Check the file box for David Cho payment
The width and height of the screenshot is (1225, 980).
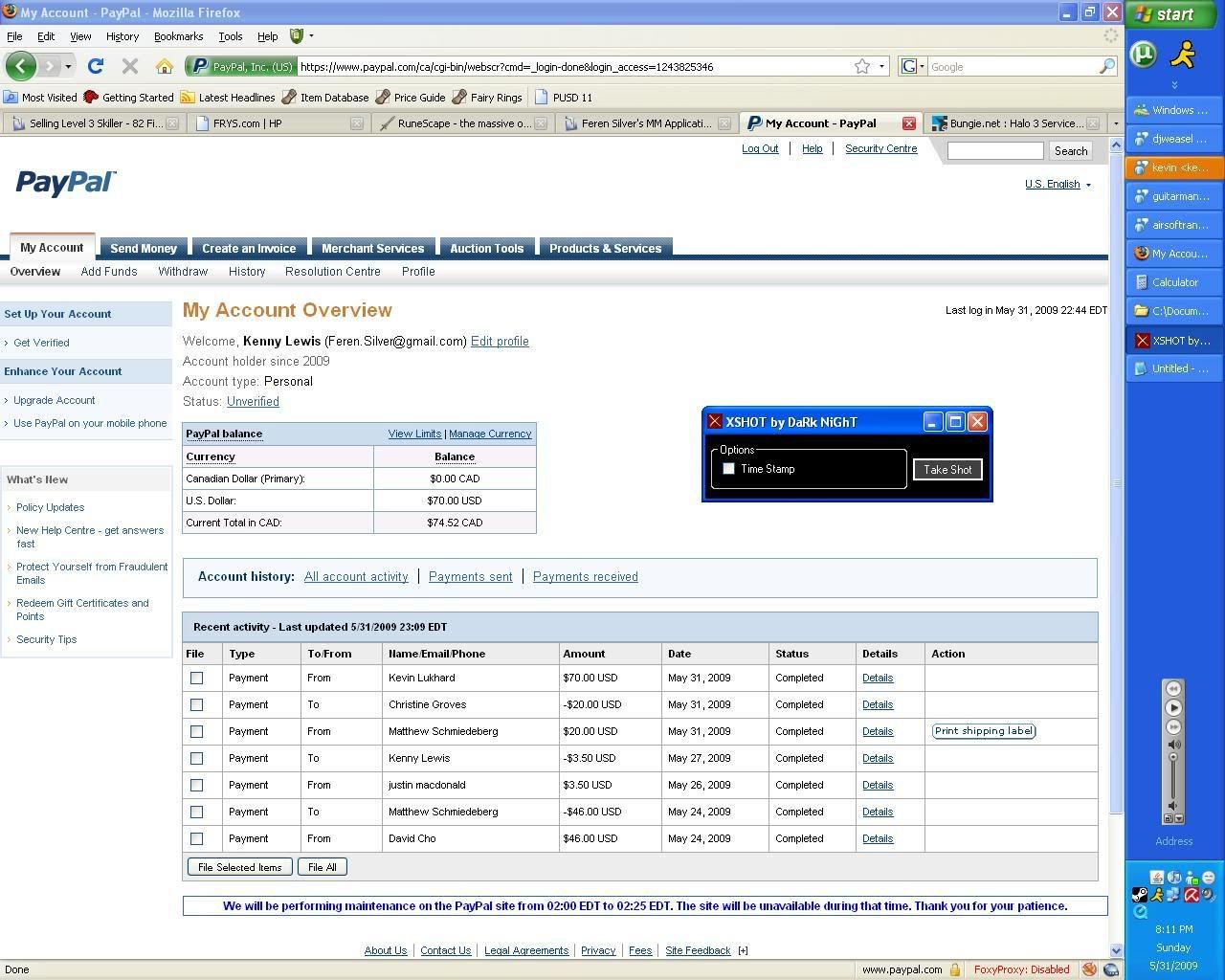pos(196,838)
